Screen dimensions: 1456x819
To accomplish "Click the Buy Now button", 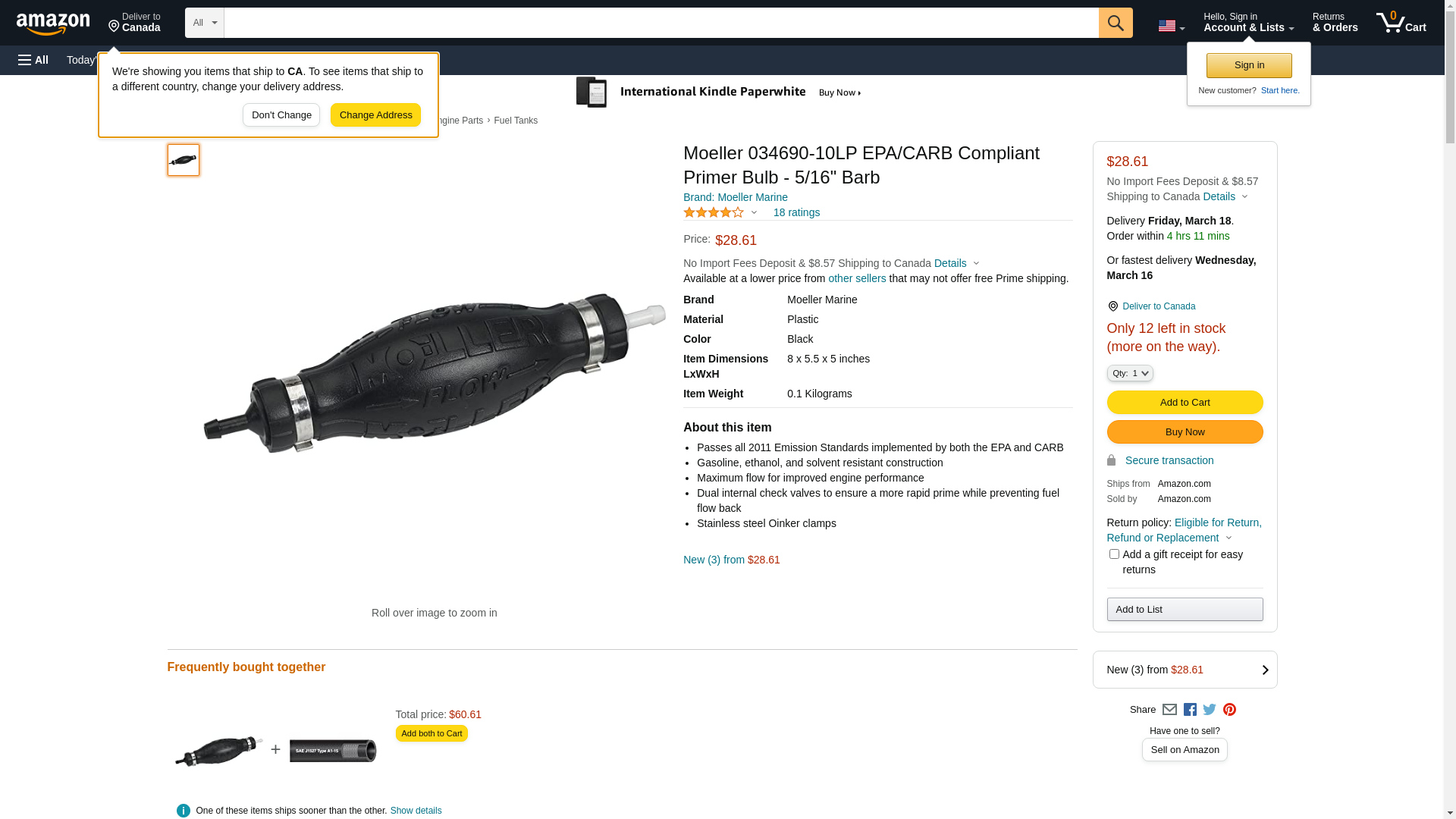I will coord(1185,432).
